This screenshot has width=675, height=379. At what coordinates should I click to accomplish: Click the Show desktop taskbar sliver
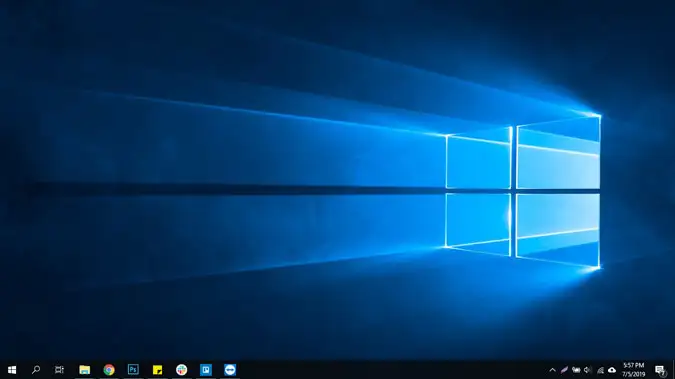click(x=673, y=370)
